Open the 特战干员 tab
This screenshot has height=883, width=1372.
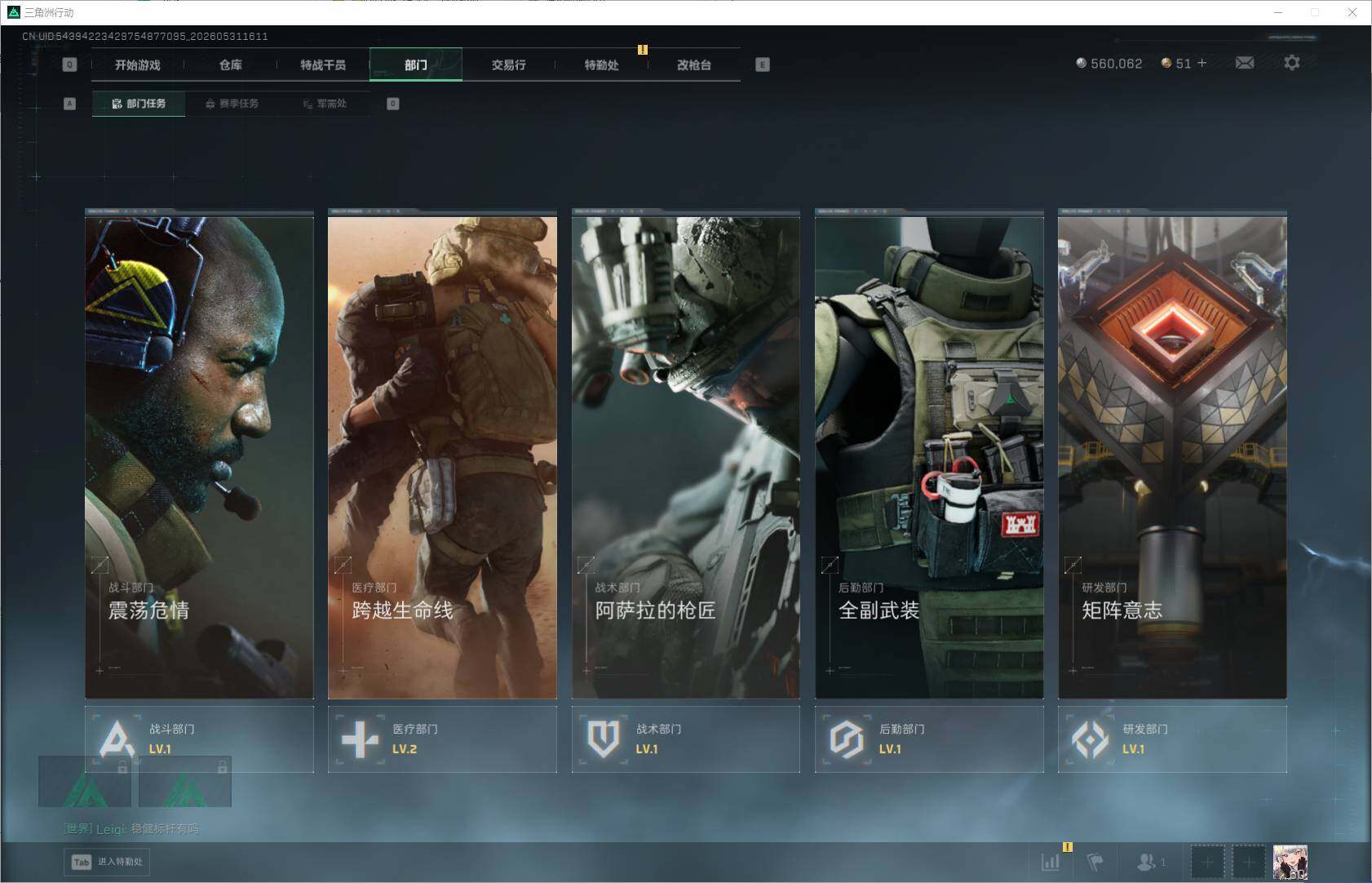click(323, 65)
